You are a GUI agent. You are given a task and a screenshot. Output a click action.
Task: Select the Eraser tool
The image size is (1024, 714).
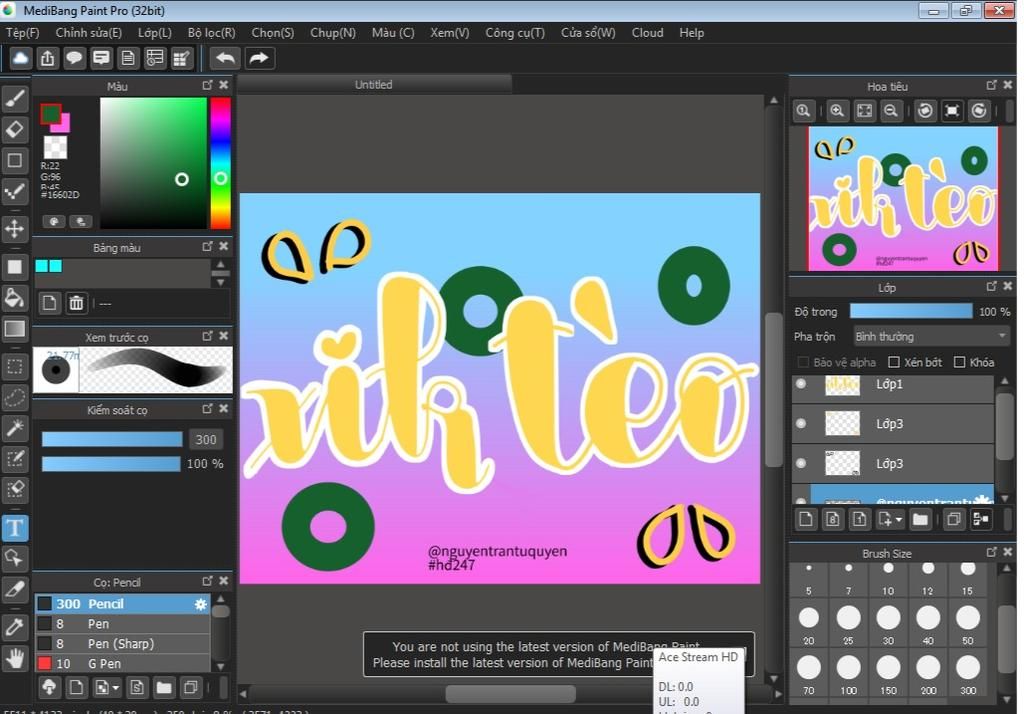coord(15,129)
